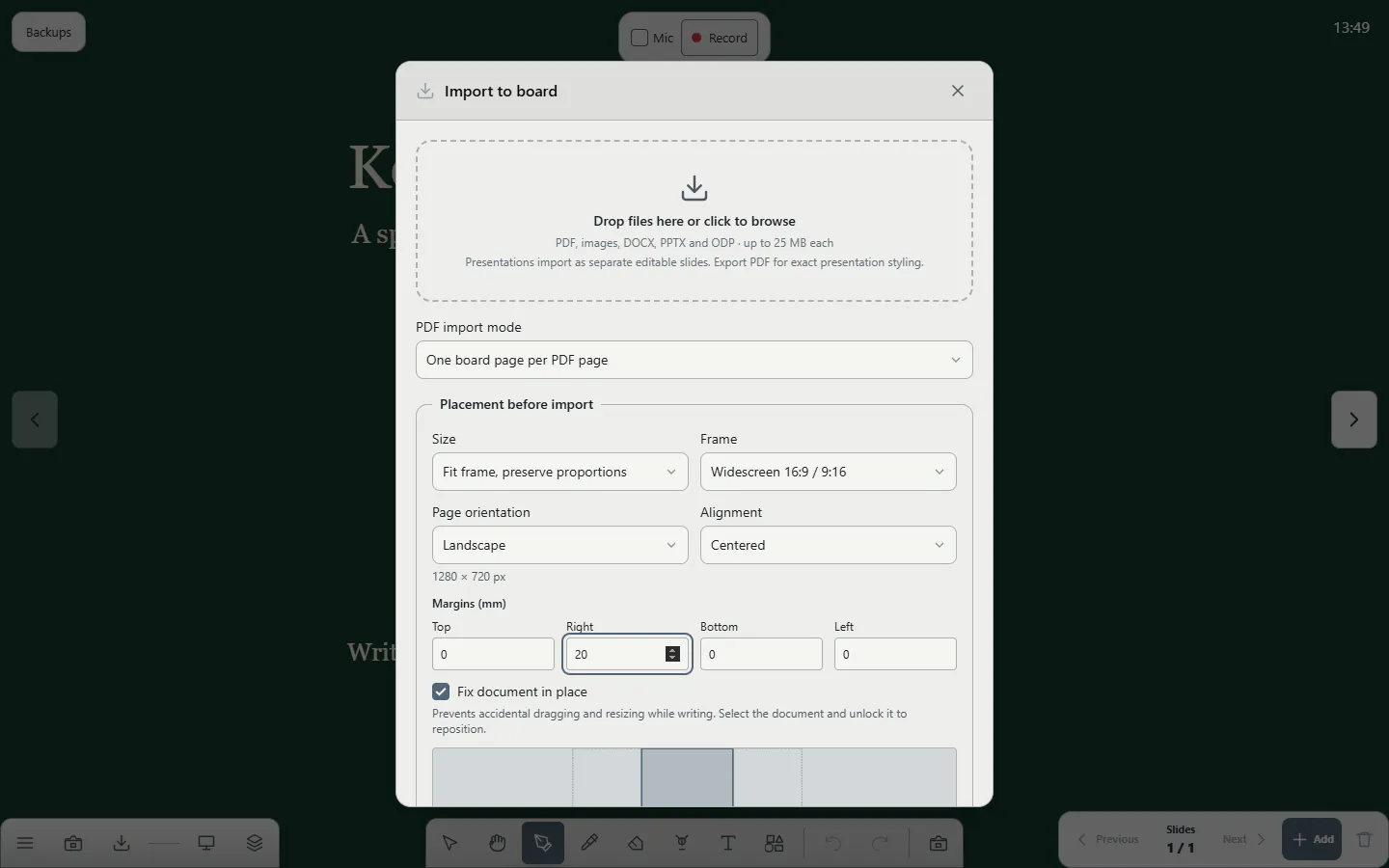Toggle Fix document in place checkbox
This screenshot has width=1389, height=868.
point(441,692)
